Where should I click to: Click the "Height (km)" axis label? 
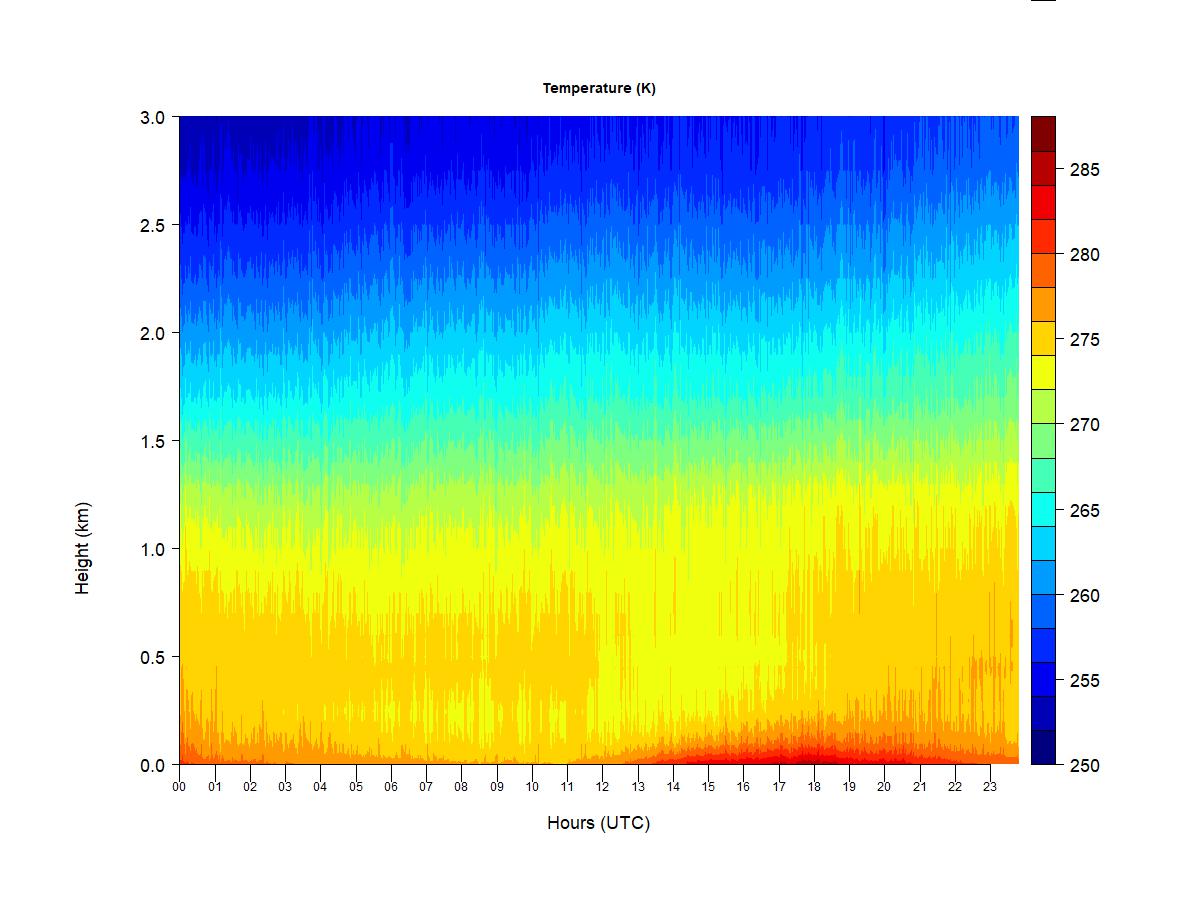click(82, 548)
